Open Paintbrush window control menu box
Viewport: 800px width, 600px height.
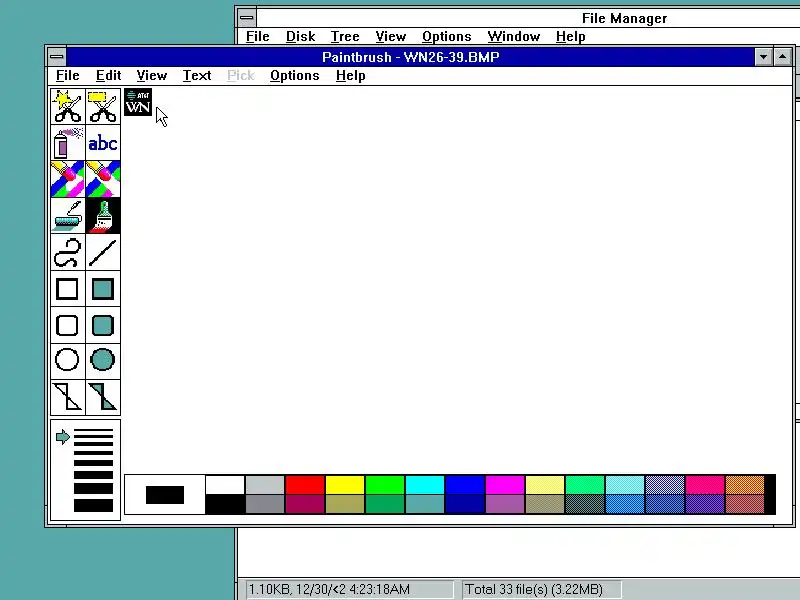57,57
